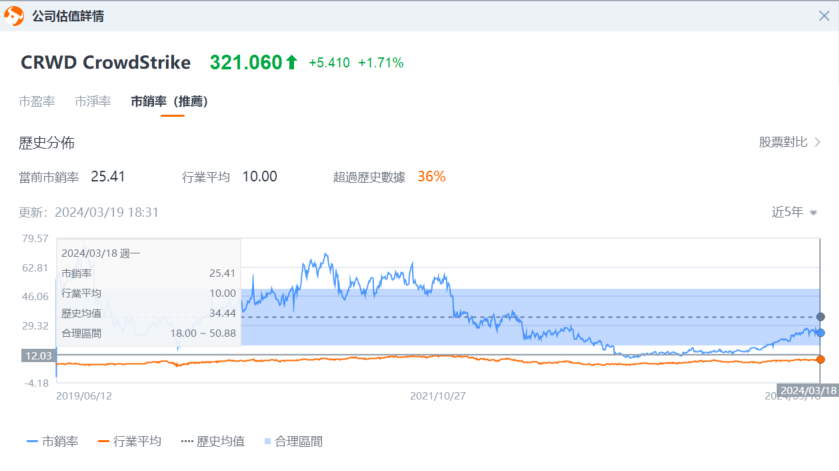Click the 超過歷史數據 36% value
839x471 pixels.
coord(431,177)
